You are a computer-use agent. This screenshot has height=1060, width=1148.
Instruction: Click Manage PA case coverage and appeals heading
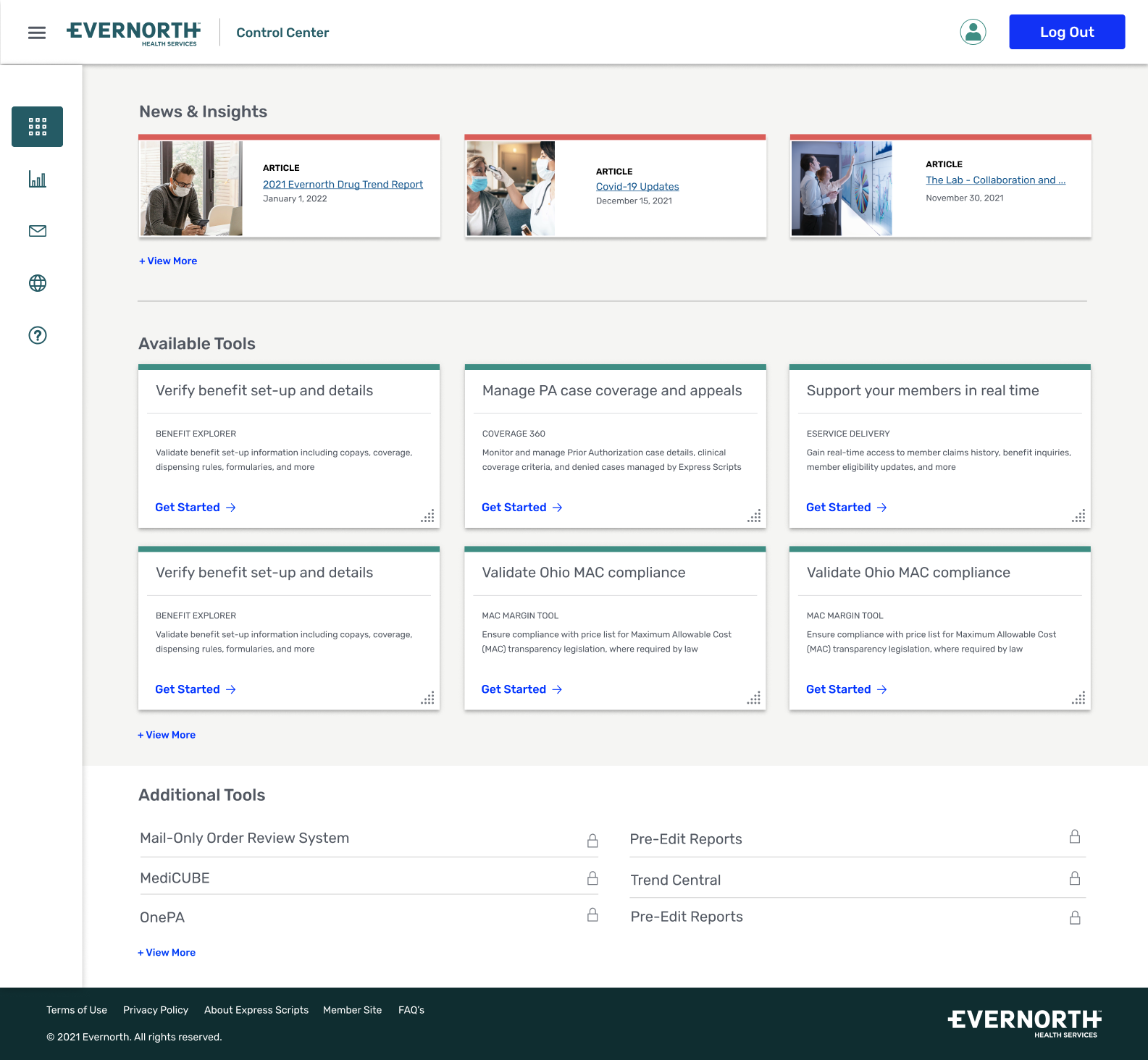click(x=612, y=391)
